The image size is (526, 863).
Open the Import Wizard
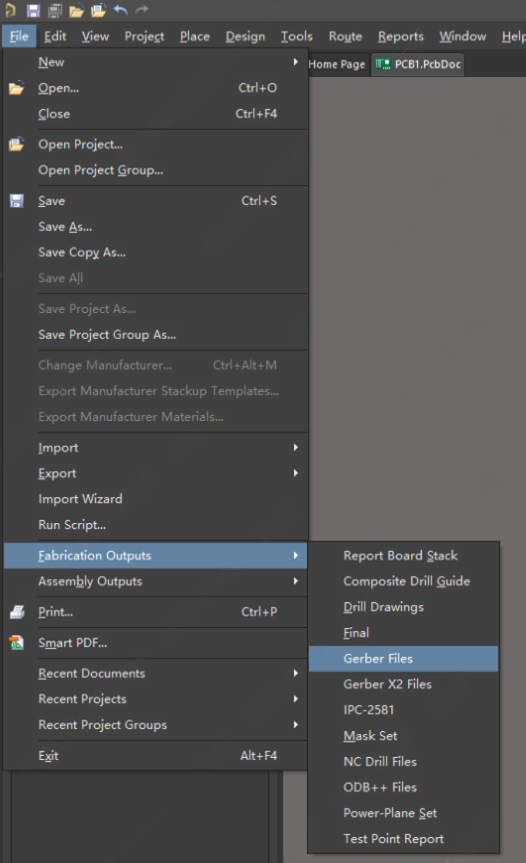tap(155, 499)
